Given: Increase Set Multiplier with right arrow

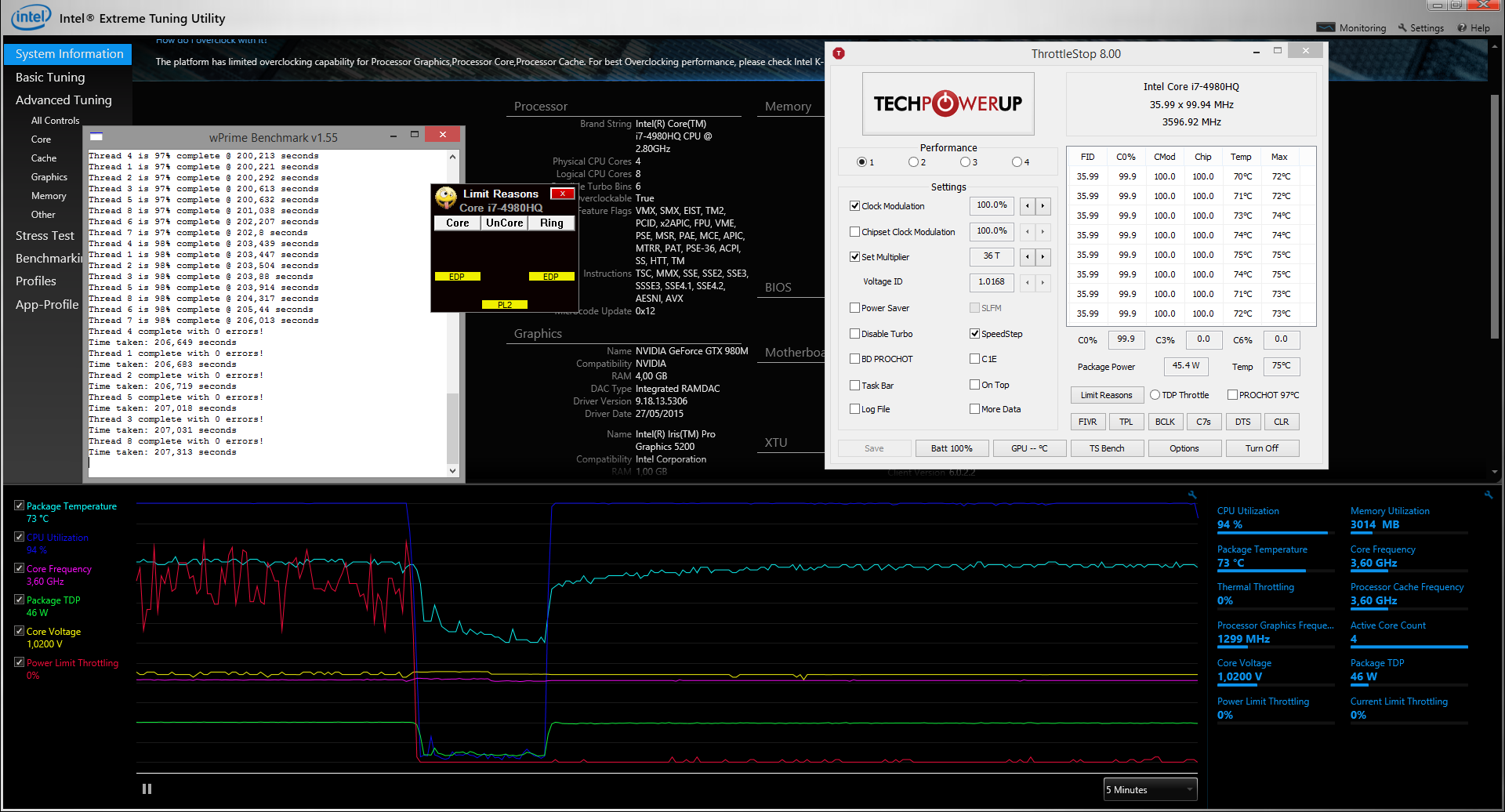Looking at the screenshot, I should 1043,256.
